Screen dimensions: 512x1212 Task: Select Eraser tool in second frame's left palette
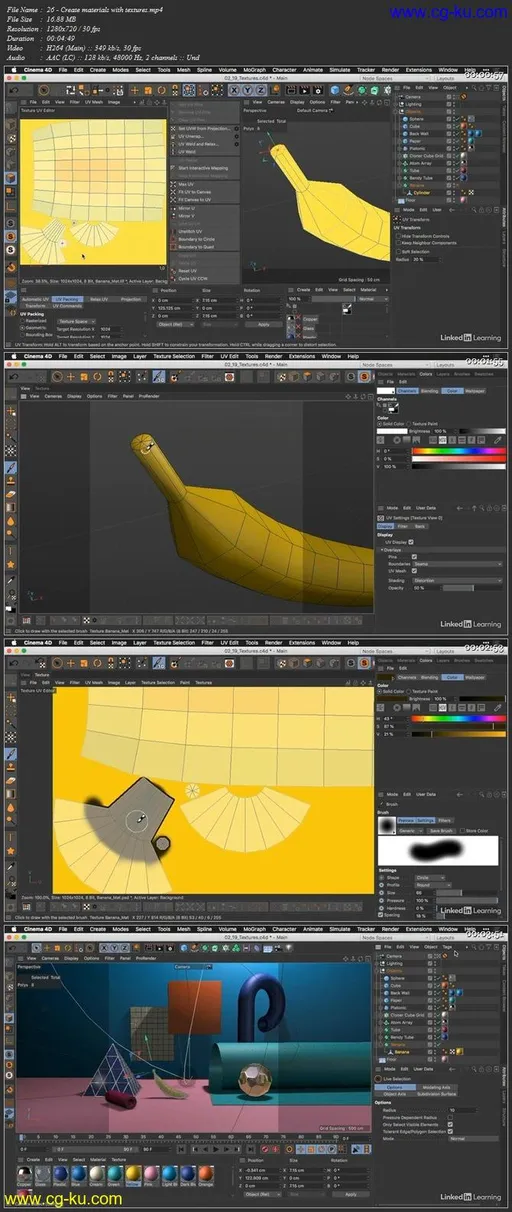pos(11,494)
